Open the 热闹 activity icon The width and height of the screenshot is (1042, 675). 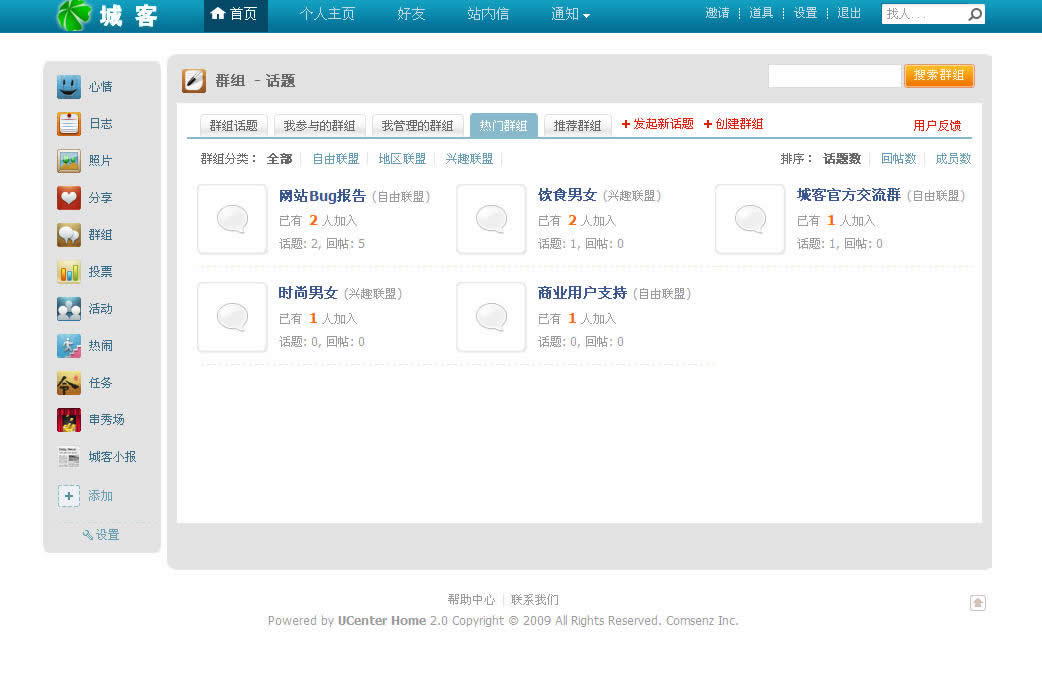[x=68, y=345]
